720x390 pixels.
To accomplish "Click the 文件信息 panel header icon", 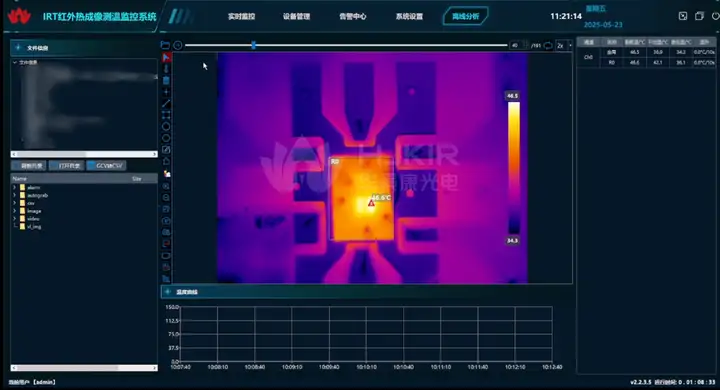I will (x=18, y=47).
